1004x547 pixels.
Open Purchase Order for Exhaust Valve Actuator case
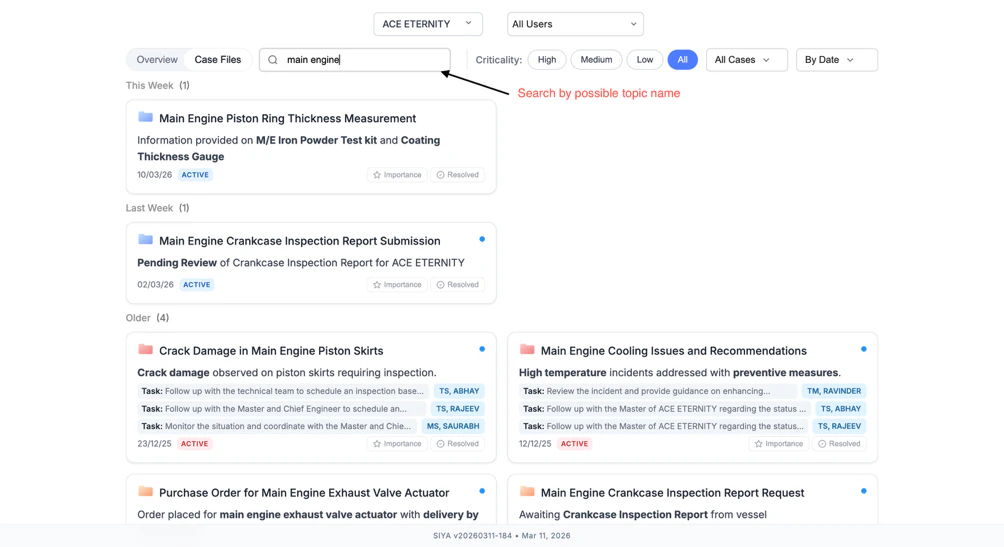pos(304,493)
